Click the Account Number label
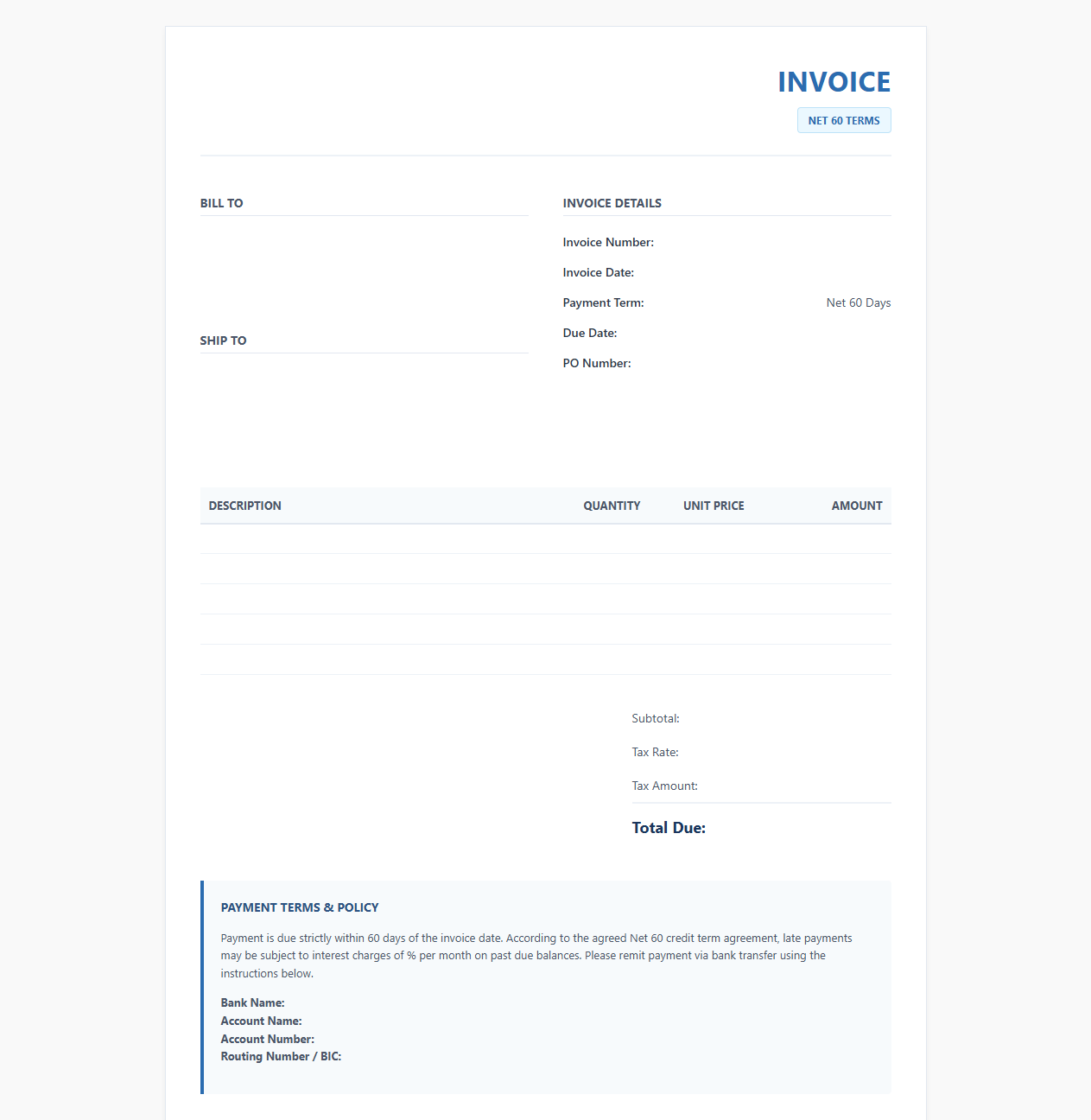Screen dimensions: 1091x1120 (267, 1039)
